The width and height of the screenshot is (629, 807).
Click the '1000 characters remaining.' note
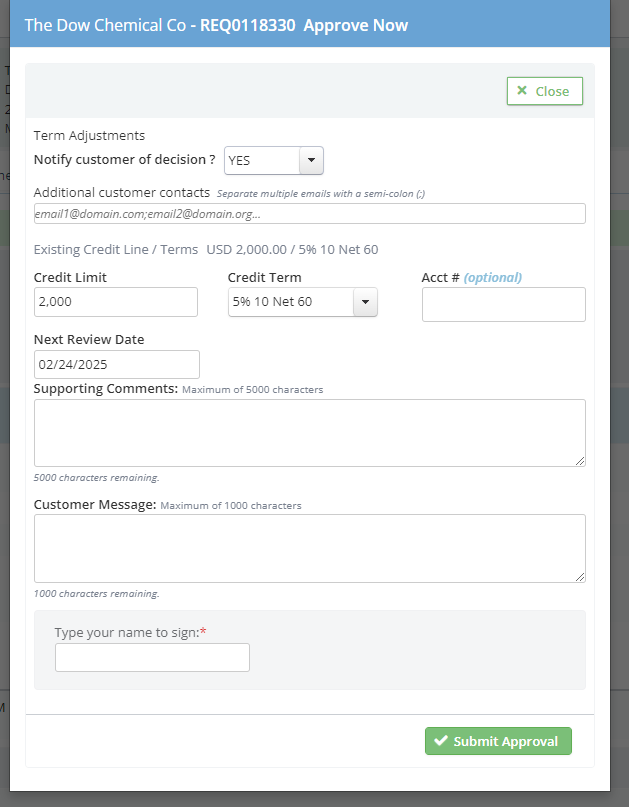click(96, 593)
